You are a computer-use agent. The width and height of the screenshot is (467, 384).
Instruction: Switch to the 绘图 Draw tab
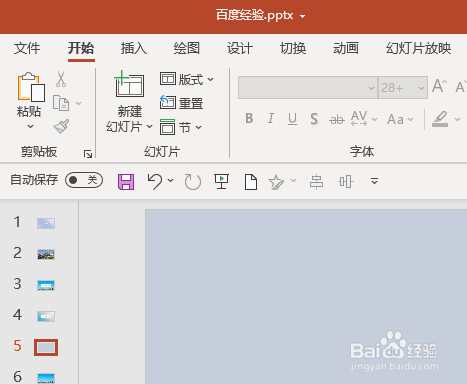coord(187,49)
